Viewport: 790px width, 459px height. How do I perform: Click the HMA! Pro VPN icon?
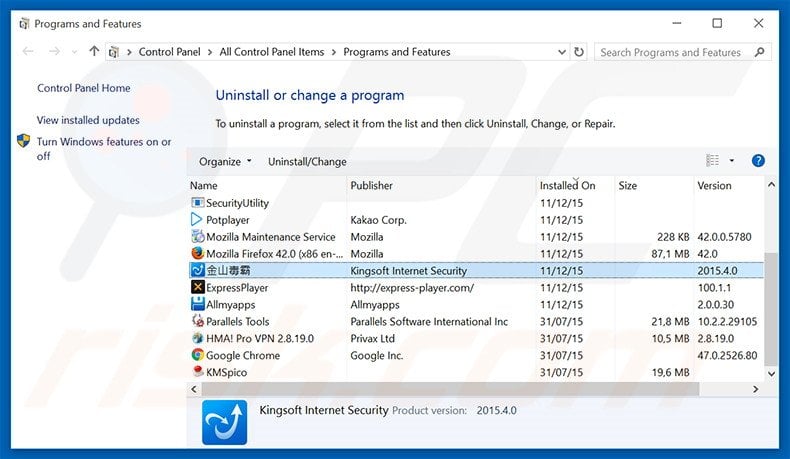coord(198,338)
